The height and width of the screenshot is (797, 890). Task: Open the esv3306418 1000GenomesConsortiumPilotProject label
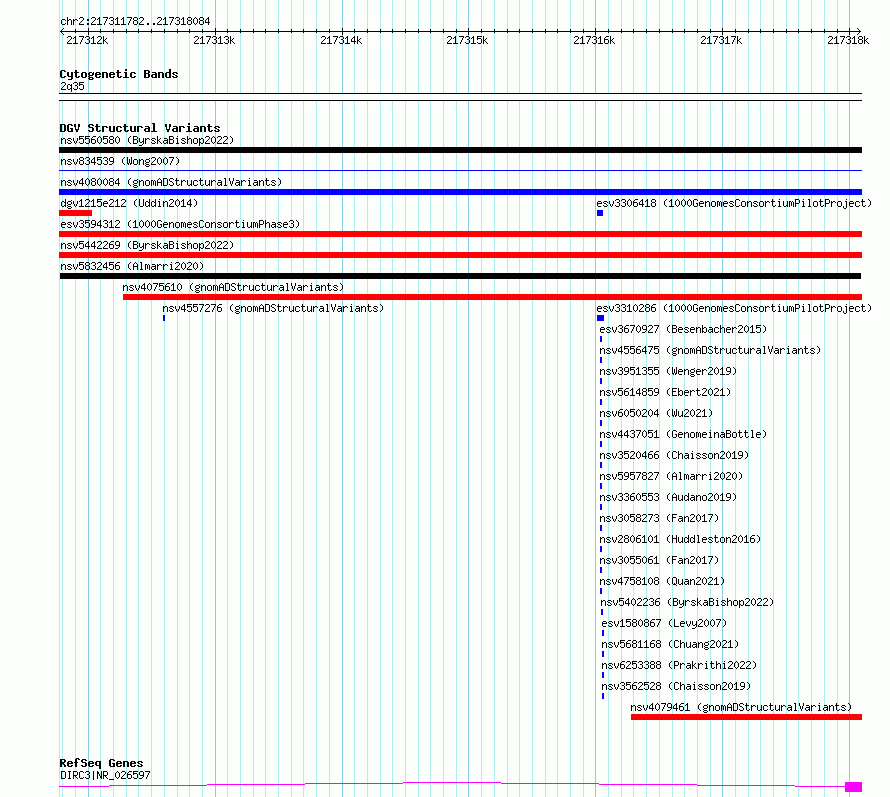click(x=734, y=203)
